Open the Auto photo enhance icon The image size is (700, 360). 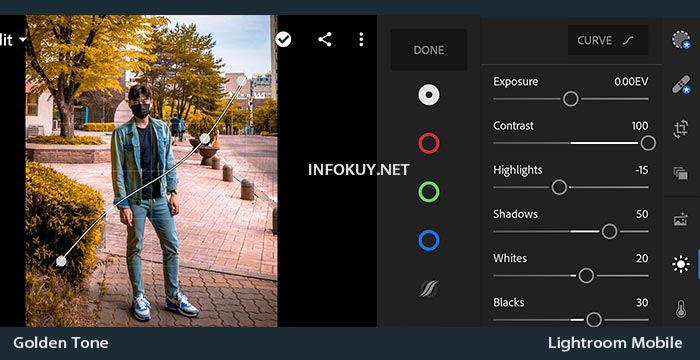(x=681, y=220)
